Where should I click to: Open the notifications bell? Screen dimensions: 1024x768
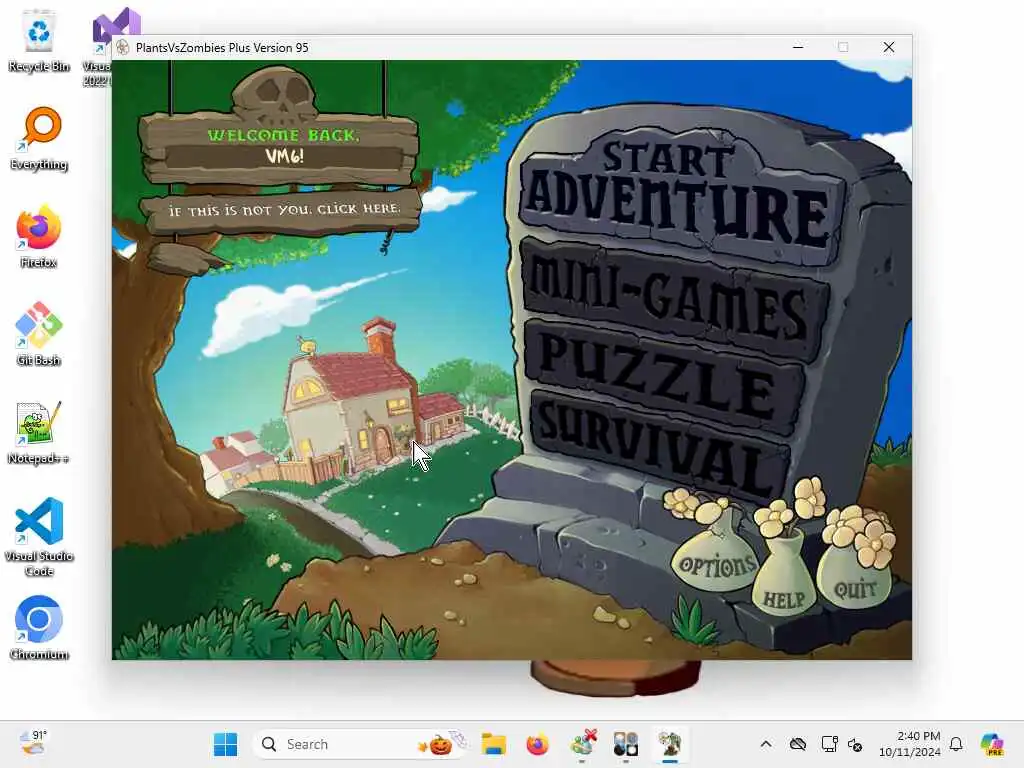tap(956, 744)
